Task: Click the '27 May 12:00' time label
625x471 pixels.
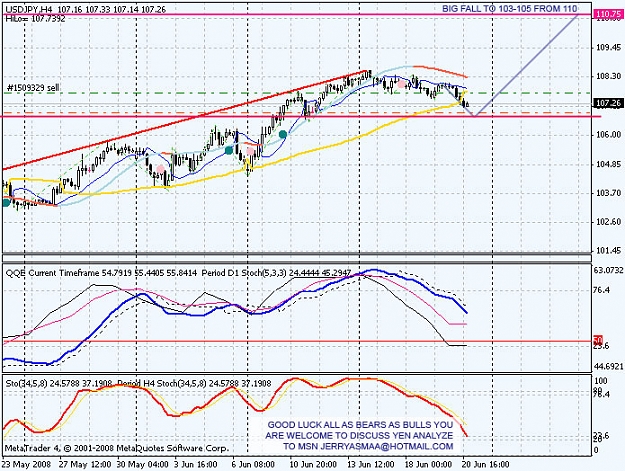Action: tap(85, 465)
